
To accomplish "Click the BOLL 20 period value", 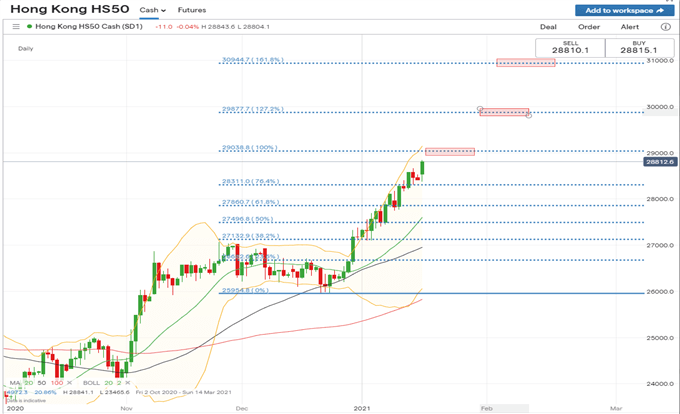I will (x=108, y=383).
